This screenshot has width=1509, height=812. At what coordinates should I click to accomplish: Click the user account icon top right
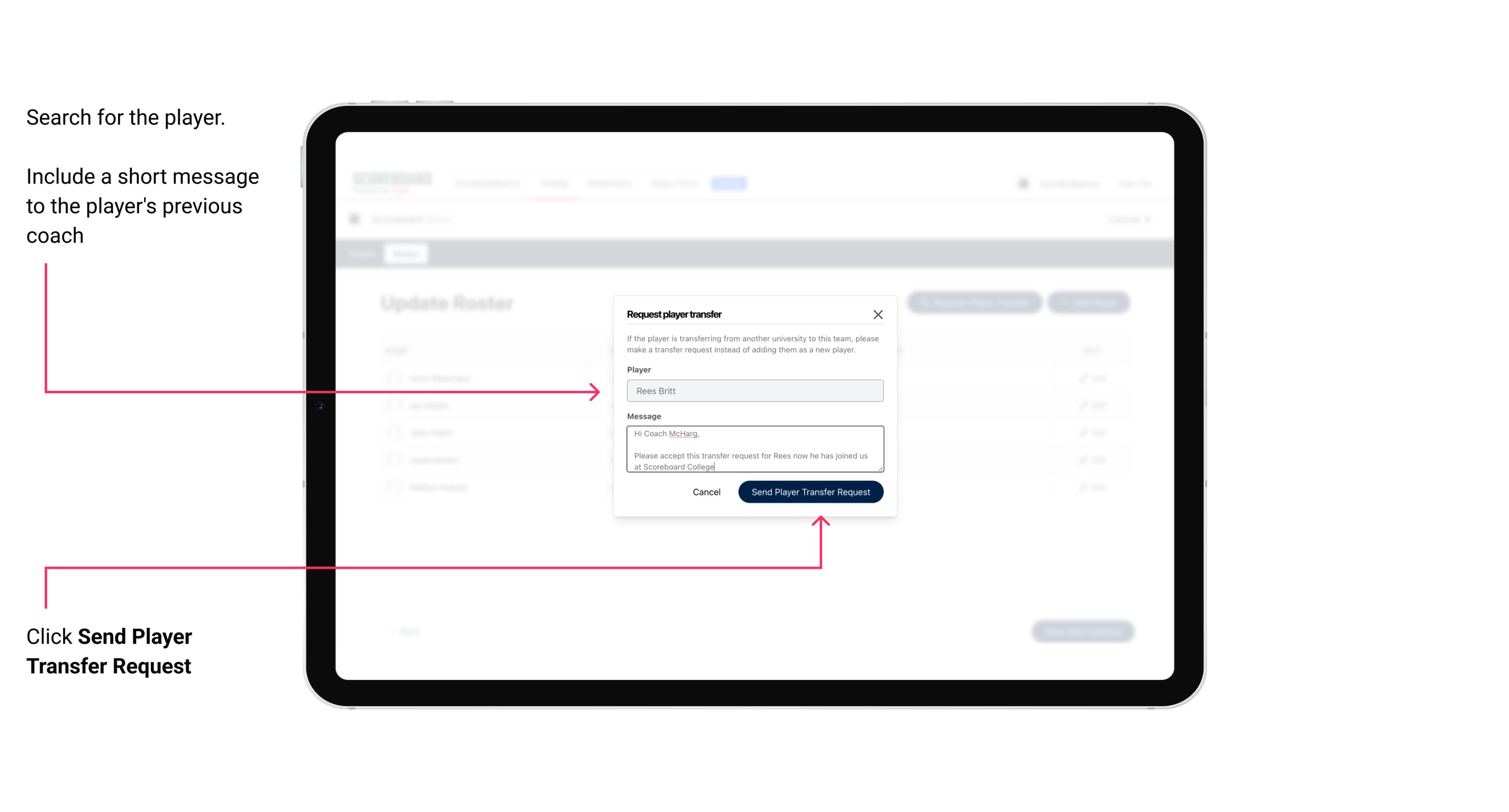coord(1022,183)
